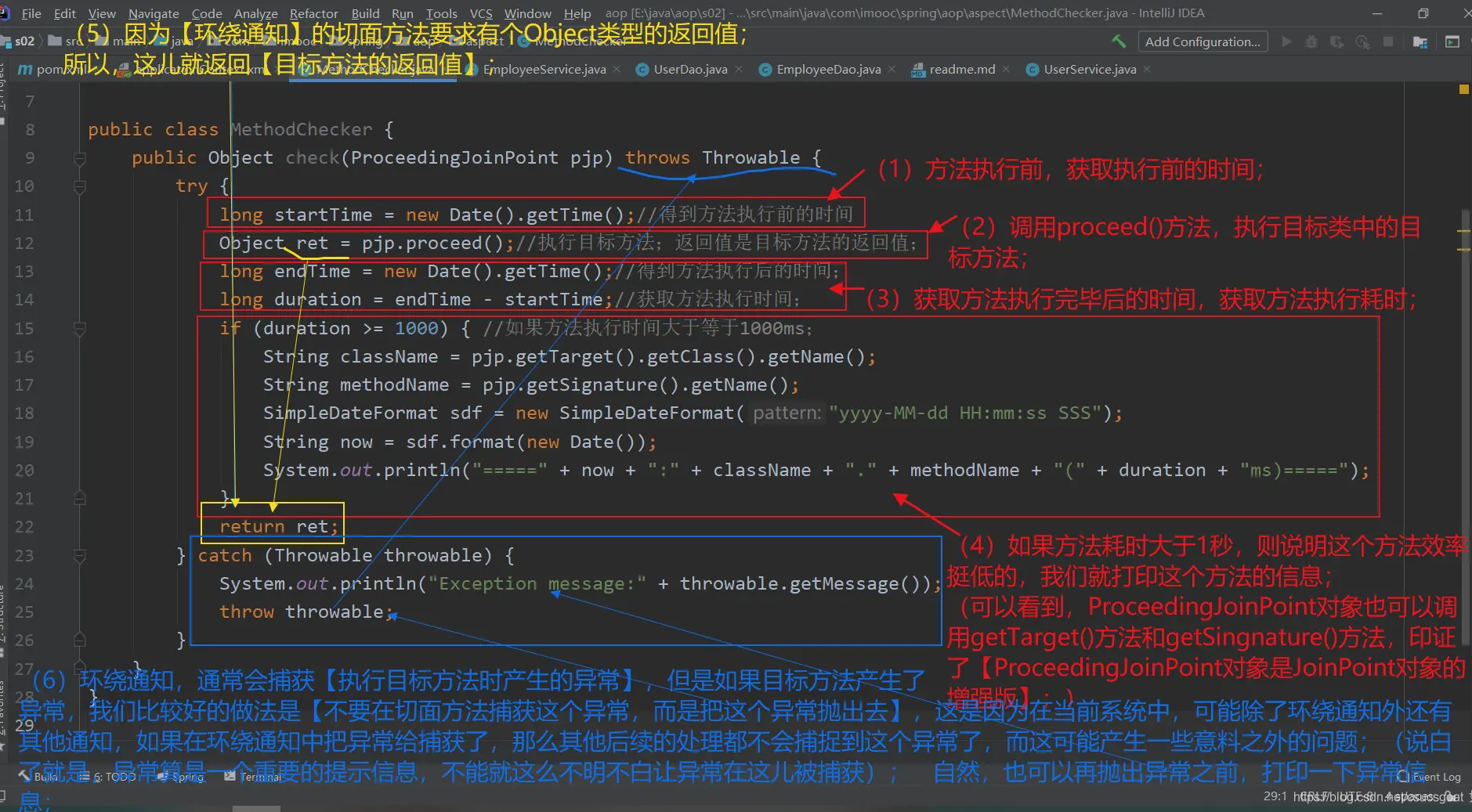1472x812 pixels.
Task: Toggle fold marker at line 26
Action: pyautogui.click(x=79, y=641)
